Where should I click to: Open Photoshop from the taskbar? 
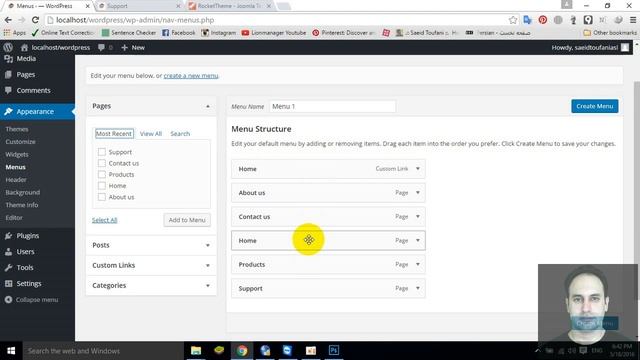tap(333, 351)
